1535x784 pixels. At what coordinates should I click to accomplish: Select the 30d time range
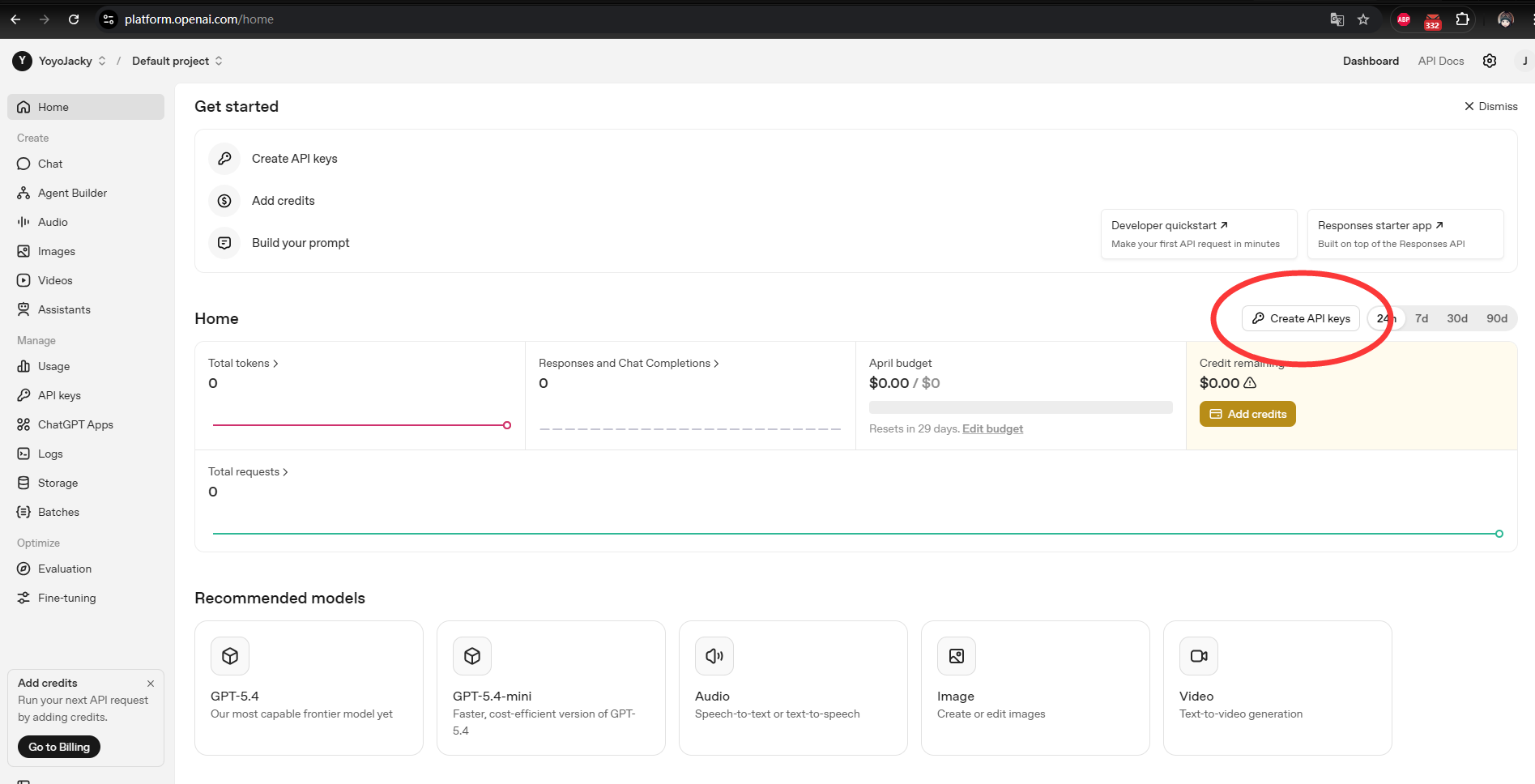1457,318
